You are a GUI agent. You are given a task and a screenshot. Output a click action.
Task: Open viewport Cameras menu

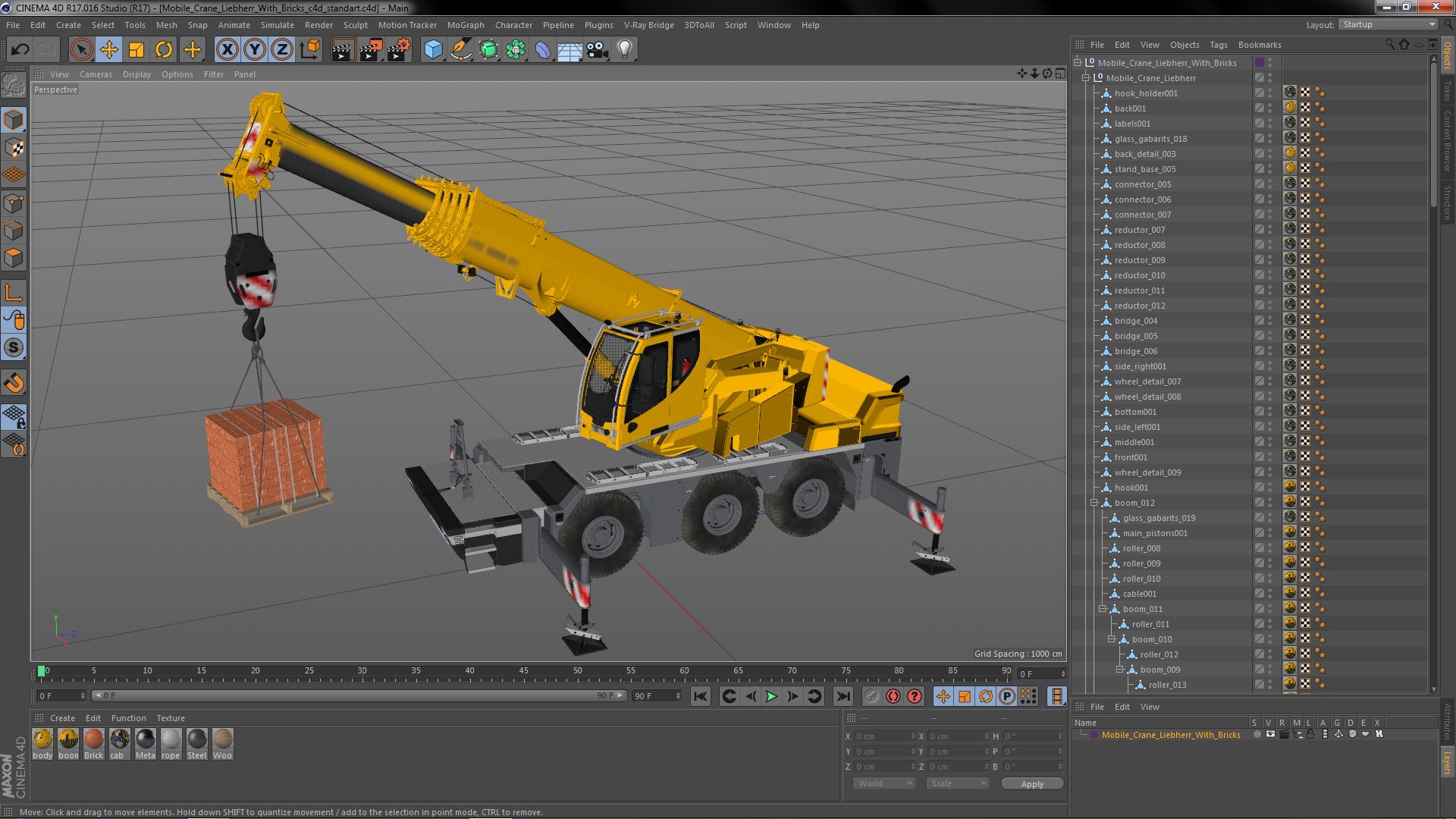pos(96,74)
